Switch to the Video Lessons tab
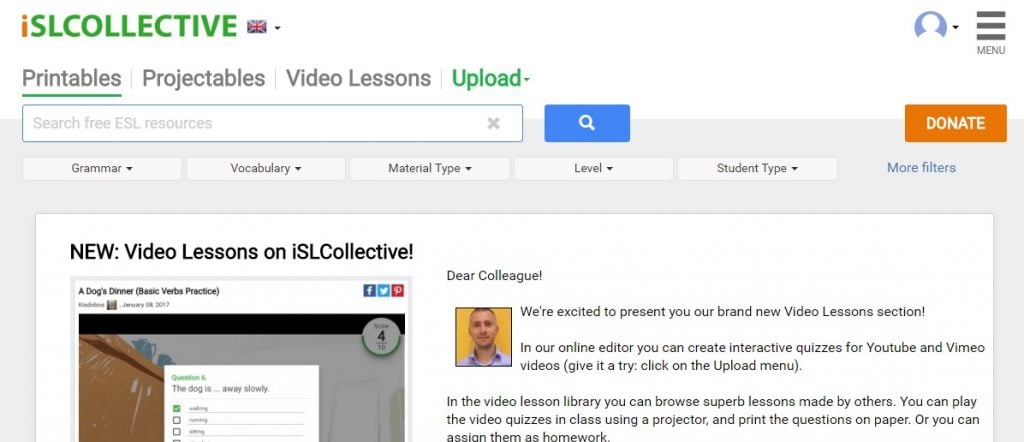This screenshot has height=442, width=1024. [x=359, y=78]
